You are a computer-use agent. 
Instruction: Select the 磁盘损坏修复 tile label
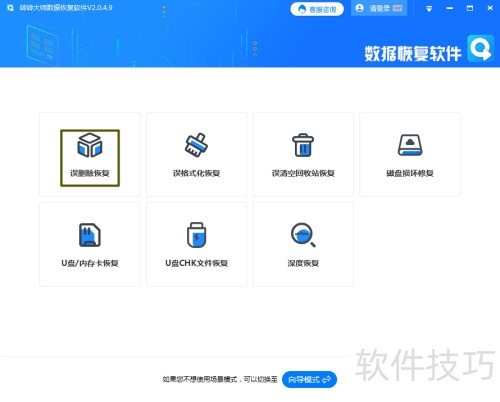pos(410,173)
